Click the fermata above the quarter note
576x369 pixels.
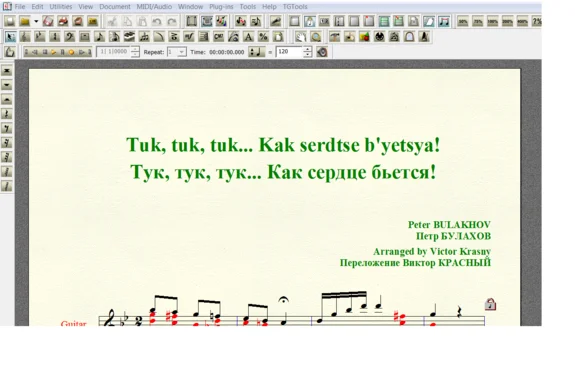(283, 300)
